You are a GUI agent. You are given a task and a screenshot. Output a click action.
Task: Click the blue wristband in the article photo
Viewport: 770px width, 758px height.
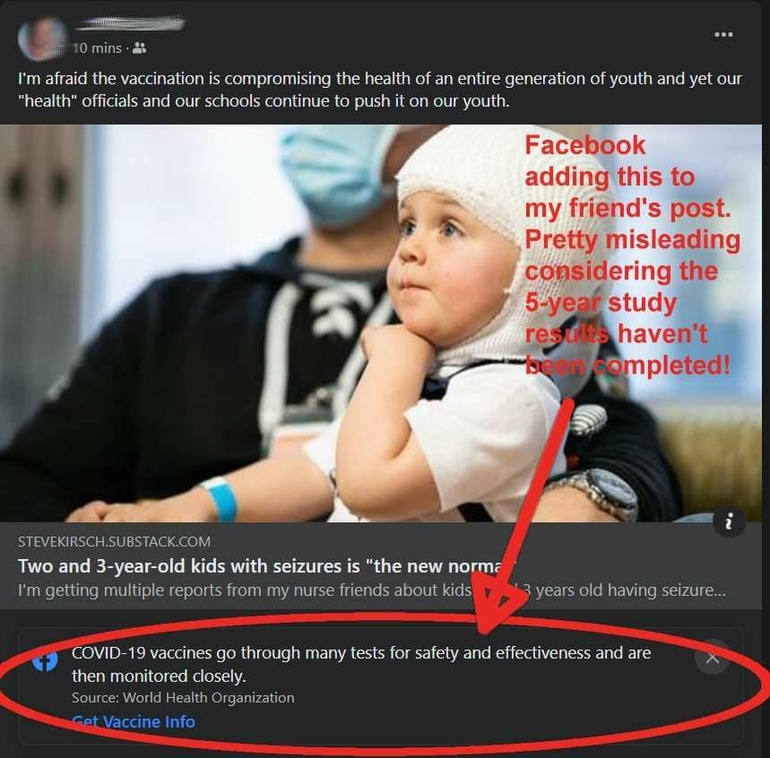[x=221, y=498]
